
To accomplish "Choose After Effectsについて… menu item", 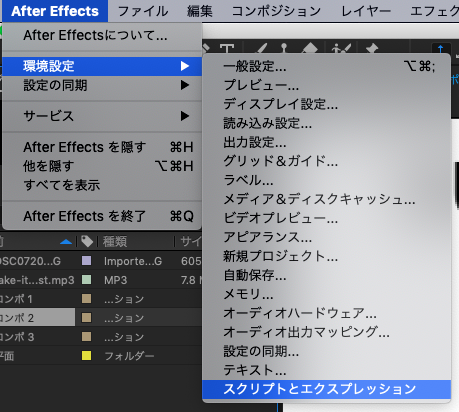I will pyautogui.click(x=102, y=35).
